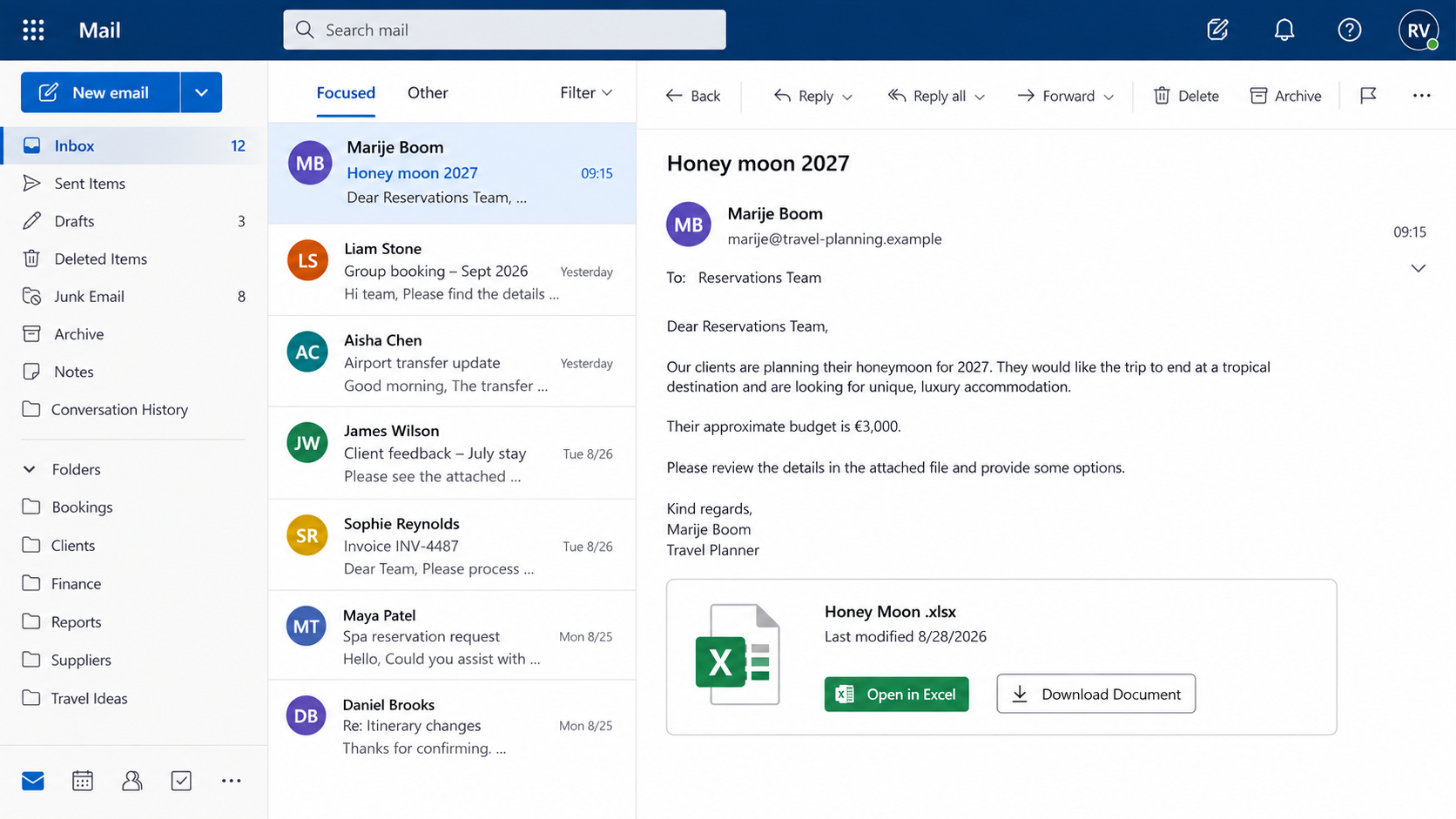
Task: Switch to Calendar in bottom bar
Action: (83, 781)
